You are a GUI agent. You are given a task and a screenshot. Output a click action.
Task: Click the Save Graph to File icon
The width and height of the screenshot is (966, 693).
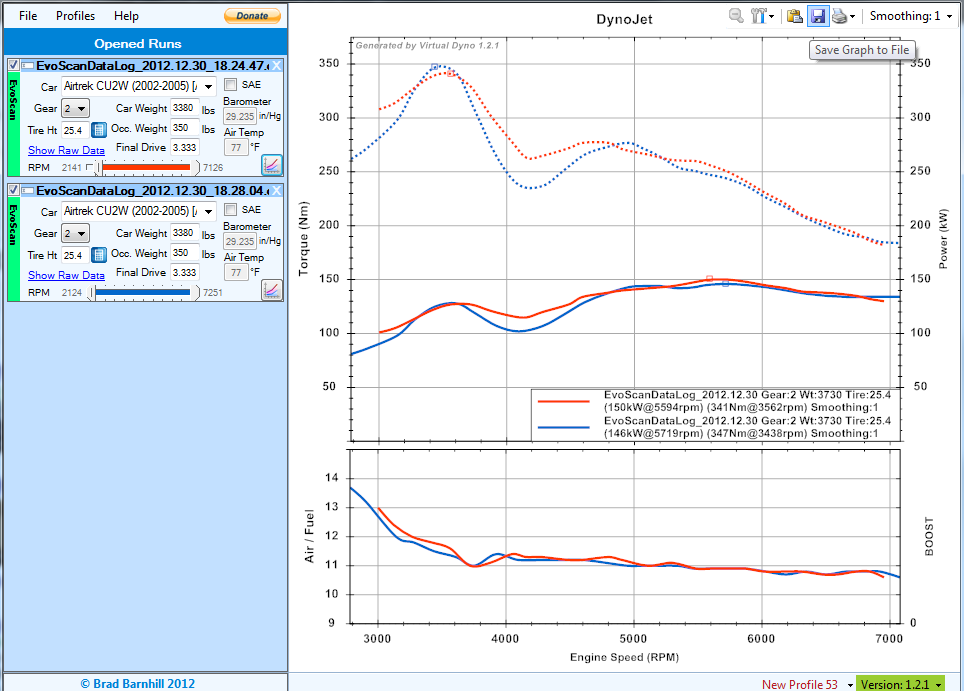coord(817,16)
